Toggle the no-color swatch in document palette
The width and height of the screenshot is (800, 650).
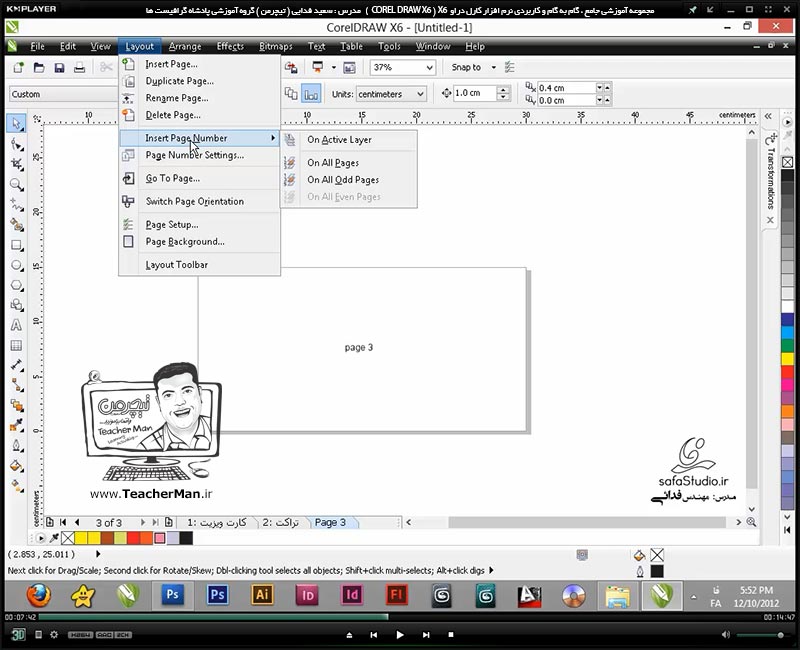coord(67,538)
